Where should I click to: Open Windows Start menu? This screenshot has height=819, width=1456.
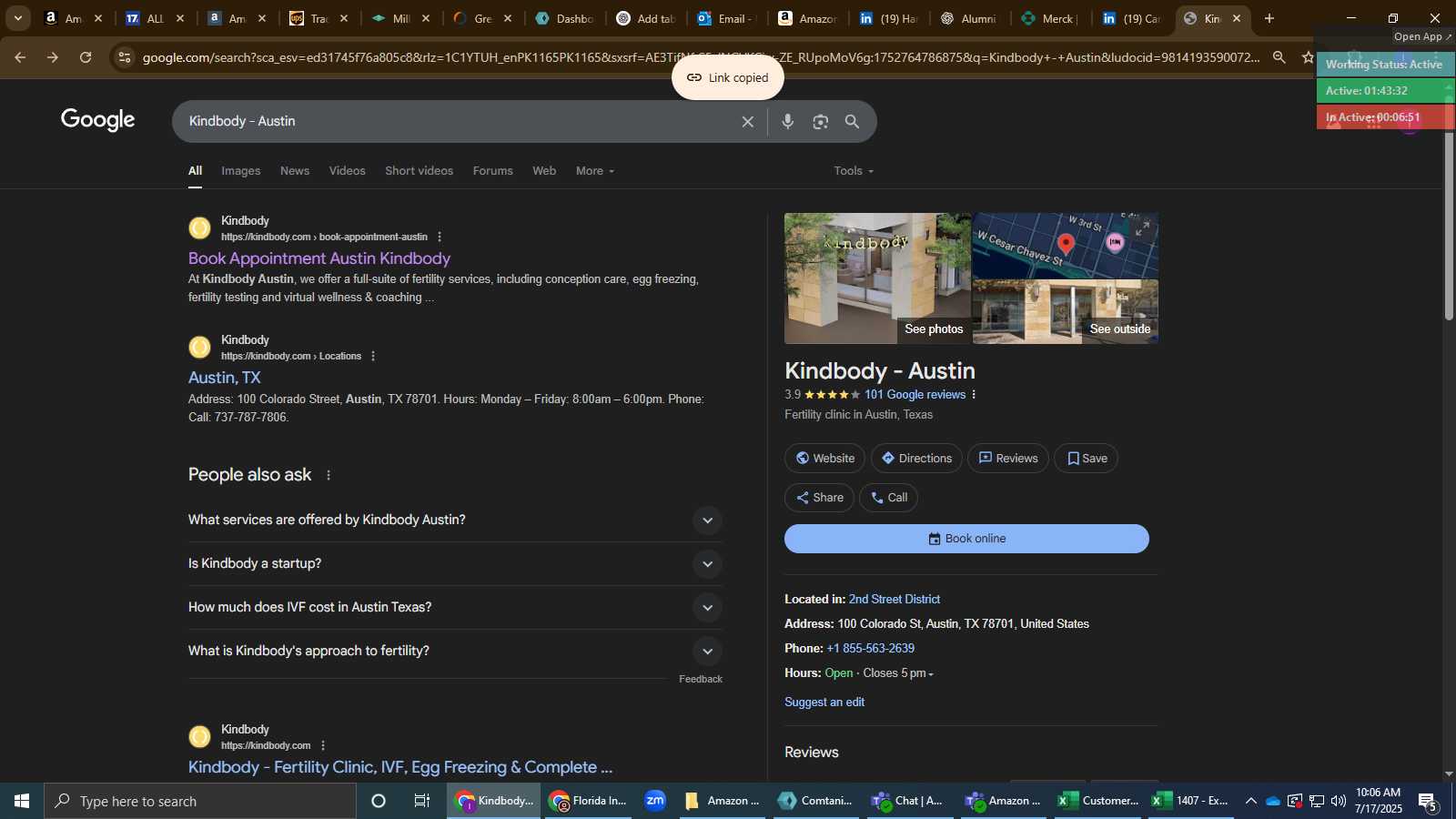tap(22, 801)
